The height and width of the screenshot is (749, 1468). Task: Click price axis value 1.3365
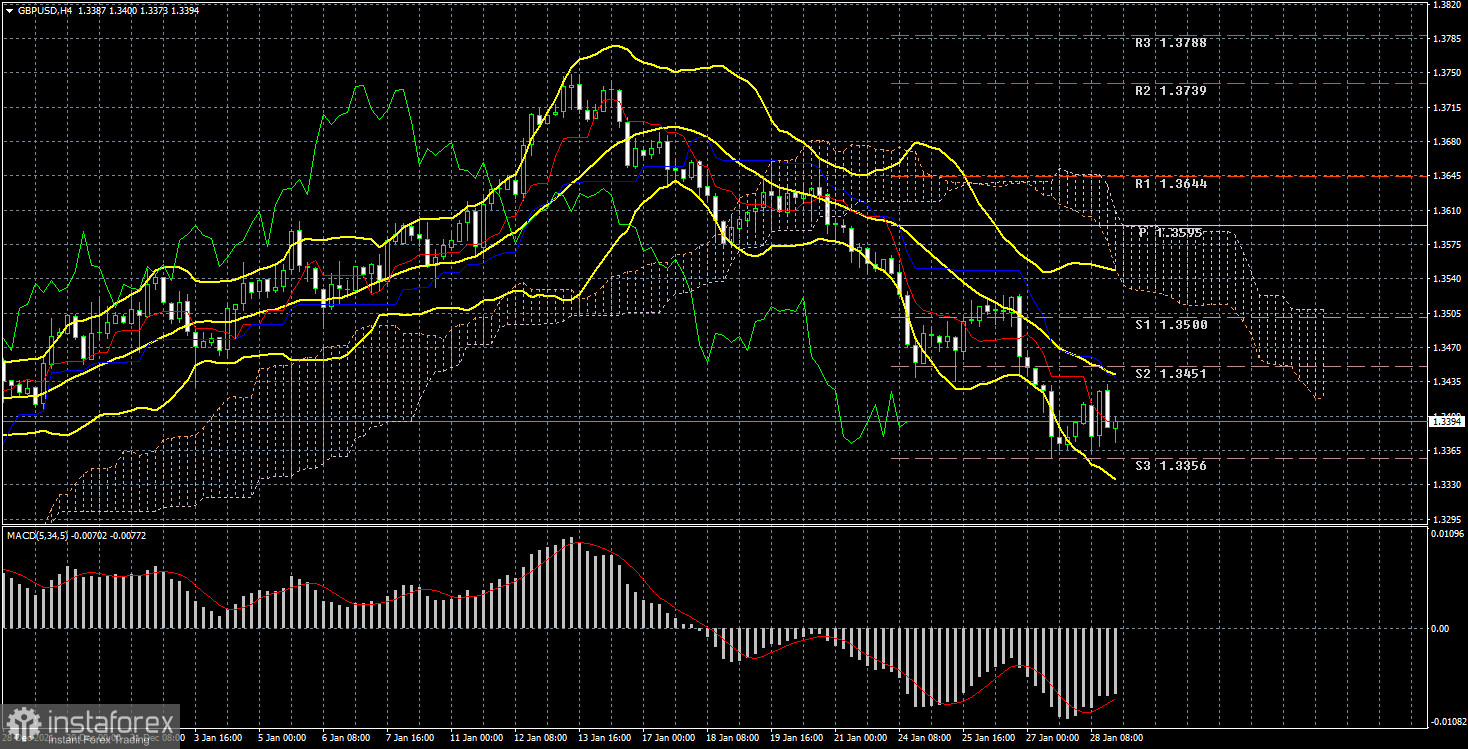(1447, 450)
